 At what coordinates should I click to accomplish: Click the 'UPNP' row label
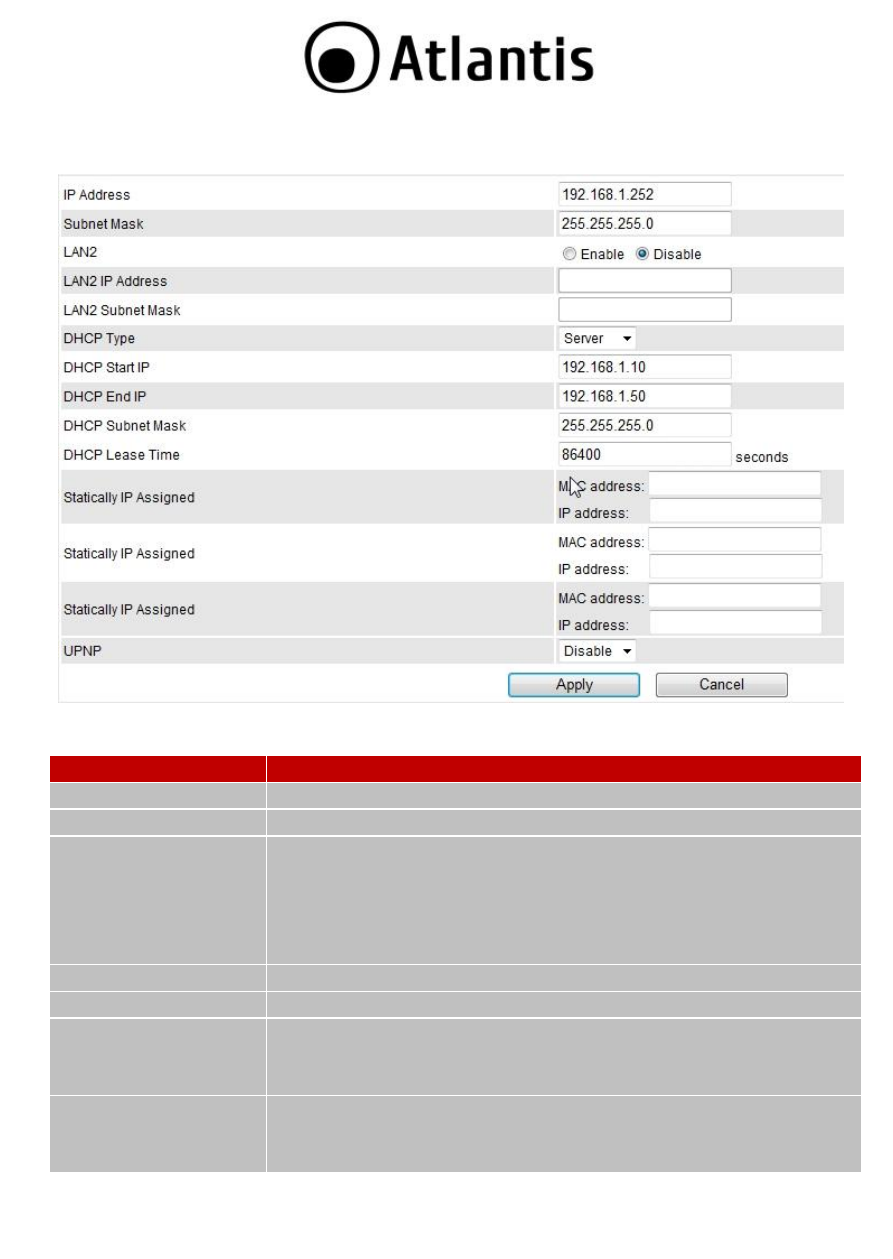(81, 651)
